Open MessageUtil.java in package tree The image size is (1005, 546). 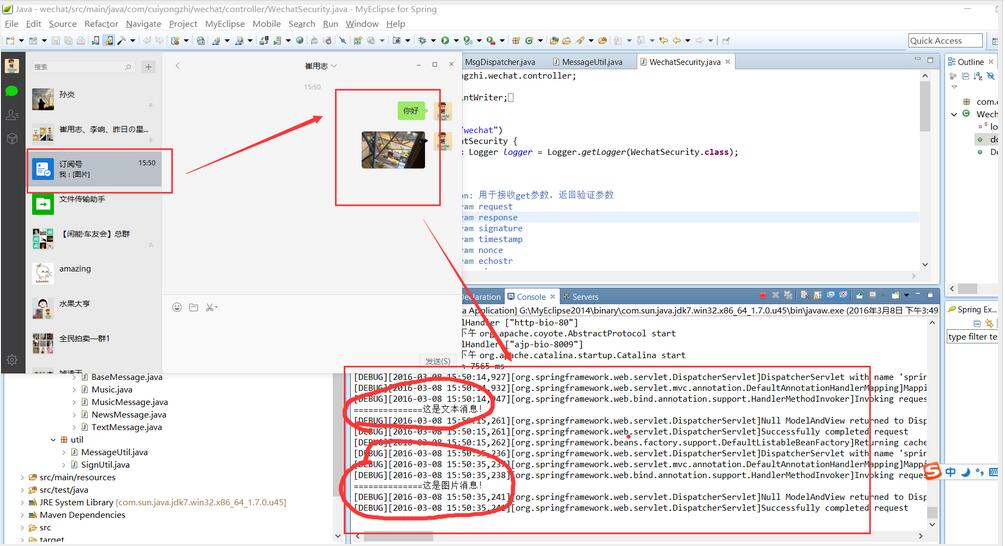point(114,452)
